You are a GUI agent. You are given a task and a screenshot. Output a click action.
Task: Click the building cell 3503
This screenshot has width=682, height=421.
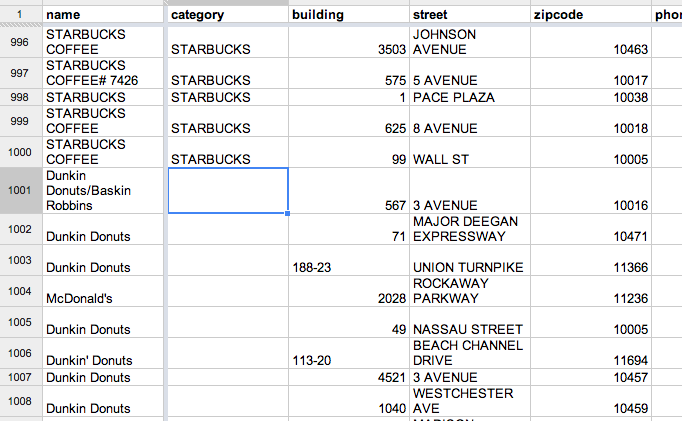point(349,42)
